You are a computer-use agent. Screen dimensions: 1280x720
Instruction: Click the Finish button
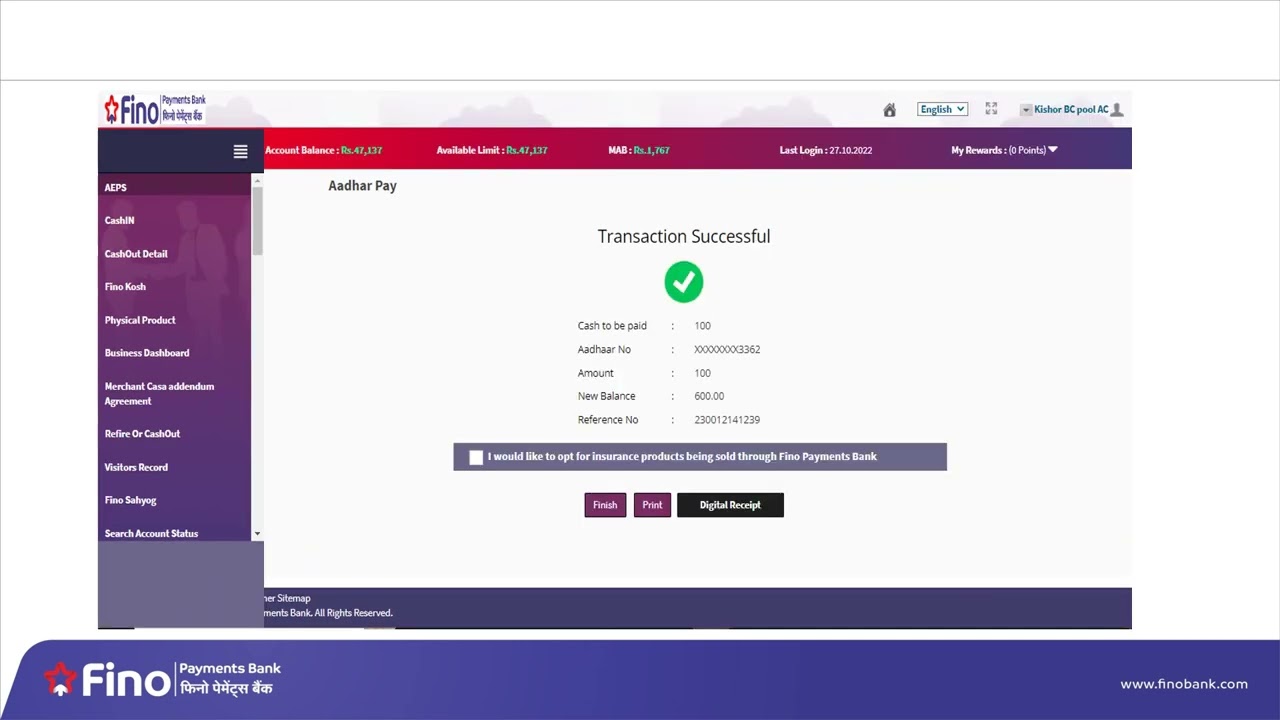pos(605,505)
